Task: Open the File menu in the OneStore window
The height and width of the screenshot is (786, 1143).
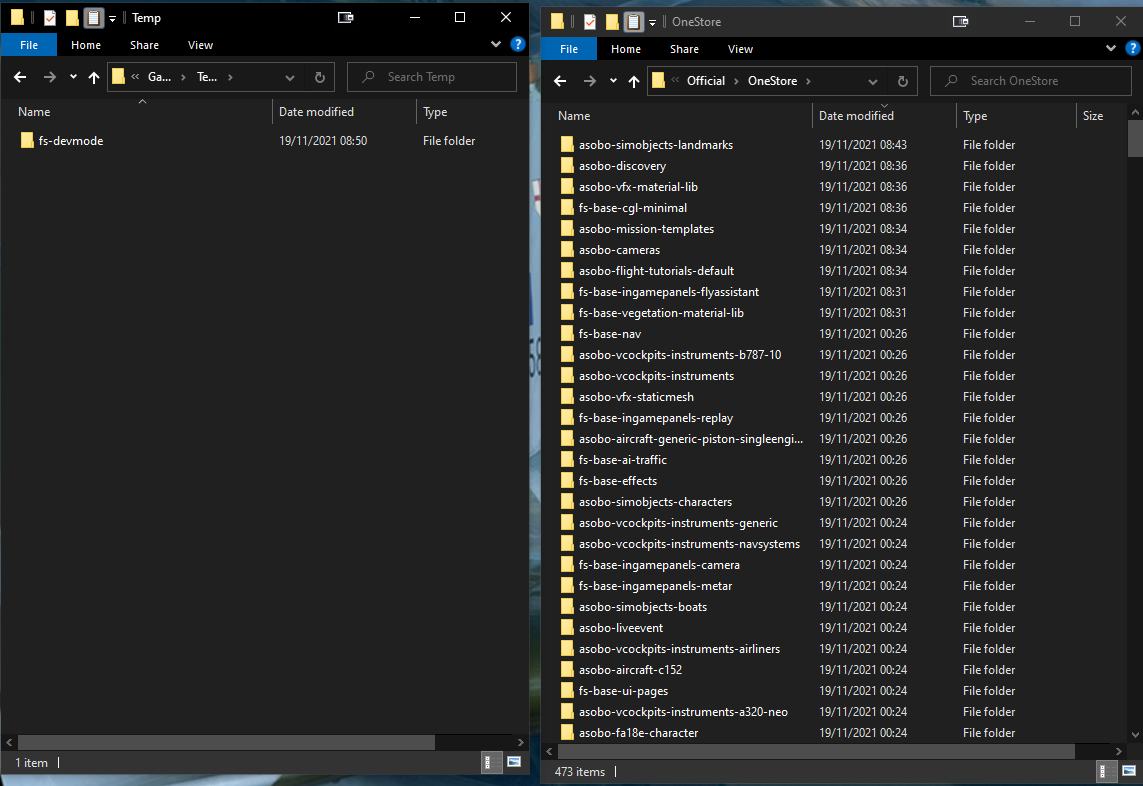Action: tap(568, 48)
